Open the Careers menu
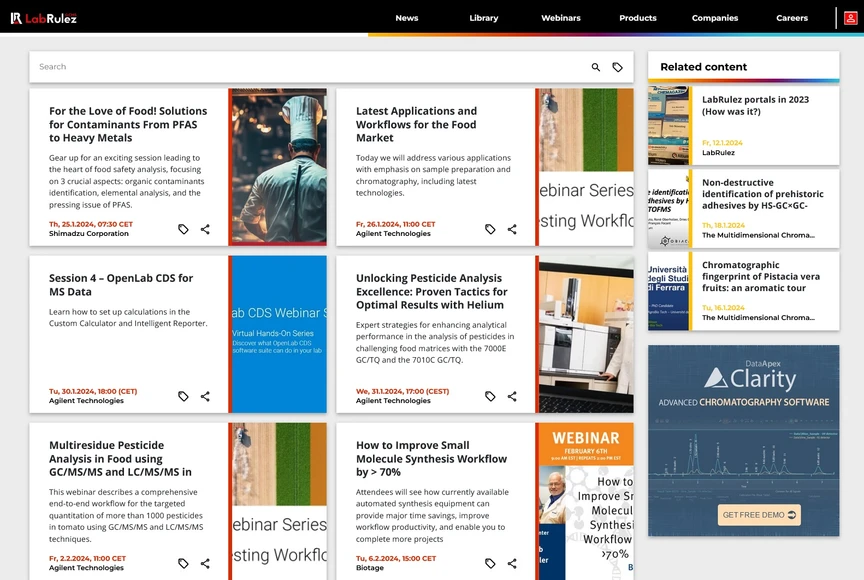864x580 pixels. (x=792, y=18)
